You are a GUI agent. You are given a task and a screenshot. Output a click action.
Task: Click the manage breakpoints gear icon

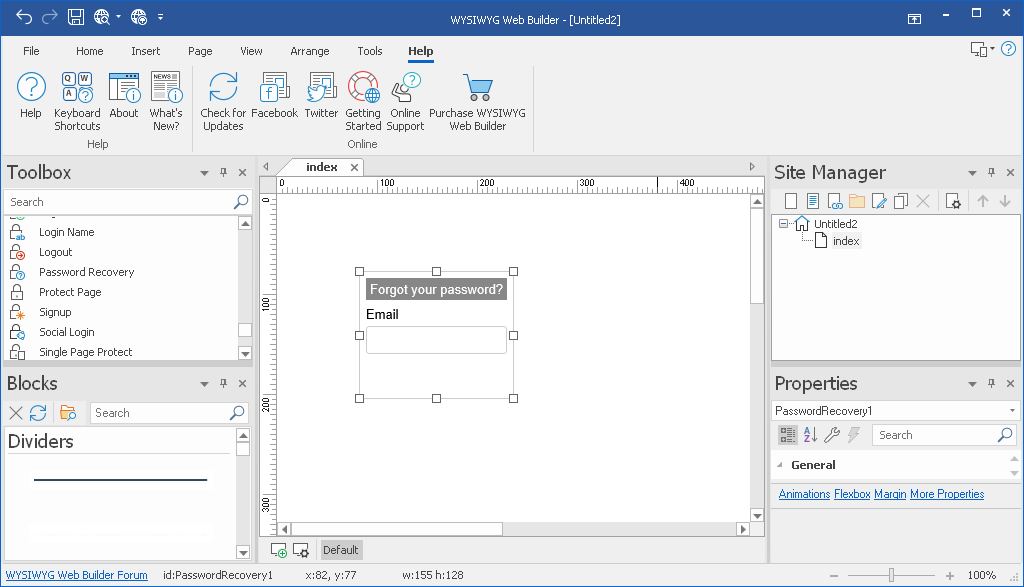300,550
